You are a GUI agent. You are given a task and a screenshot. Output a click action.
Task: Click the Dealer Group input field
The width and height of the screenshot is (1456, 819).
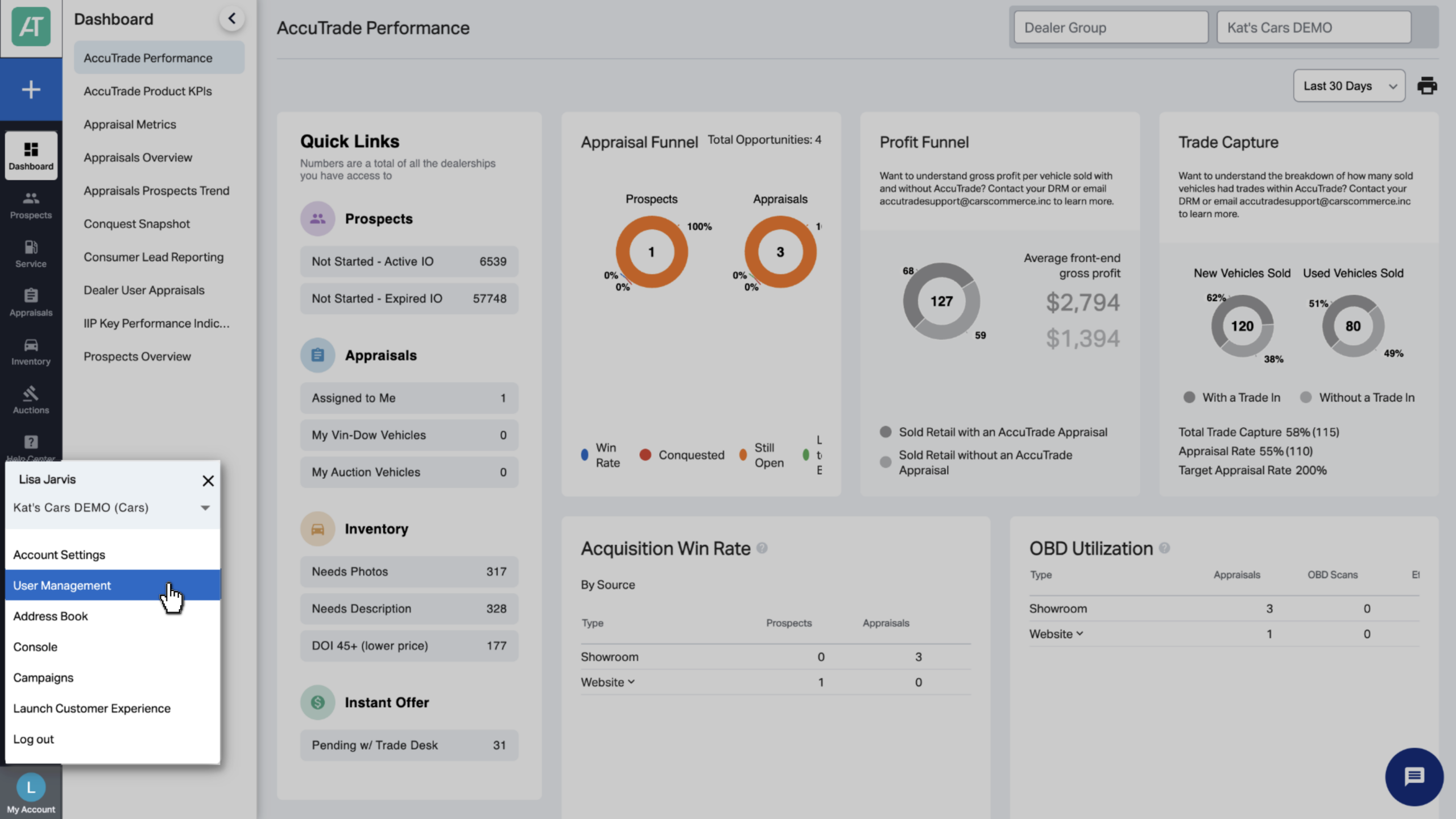tap(1111, 27)
